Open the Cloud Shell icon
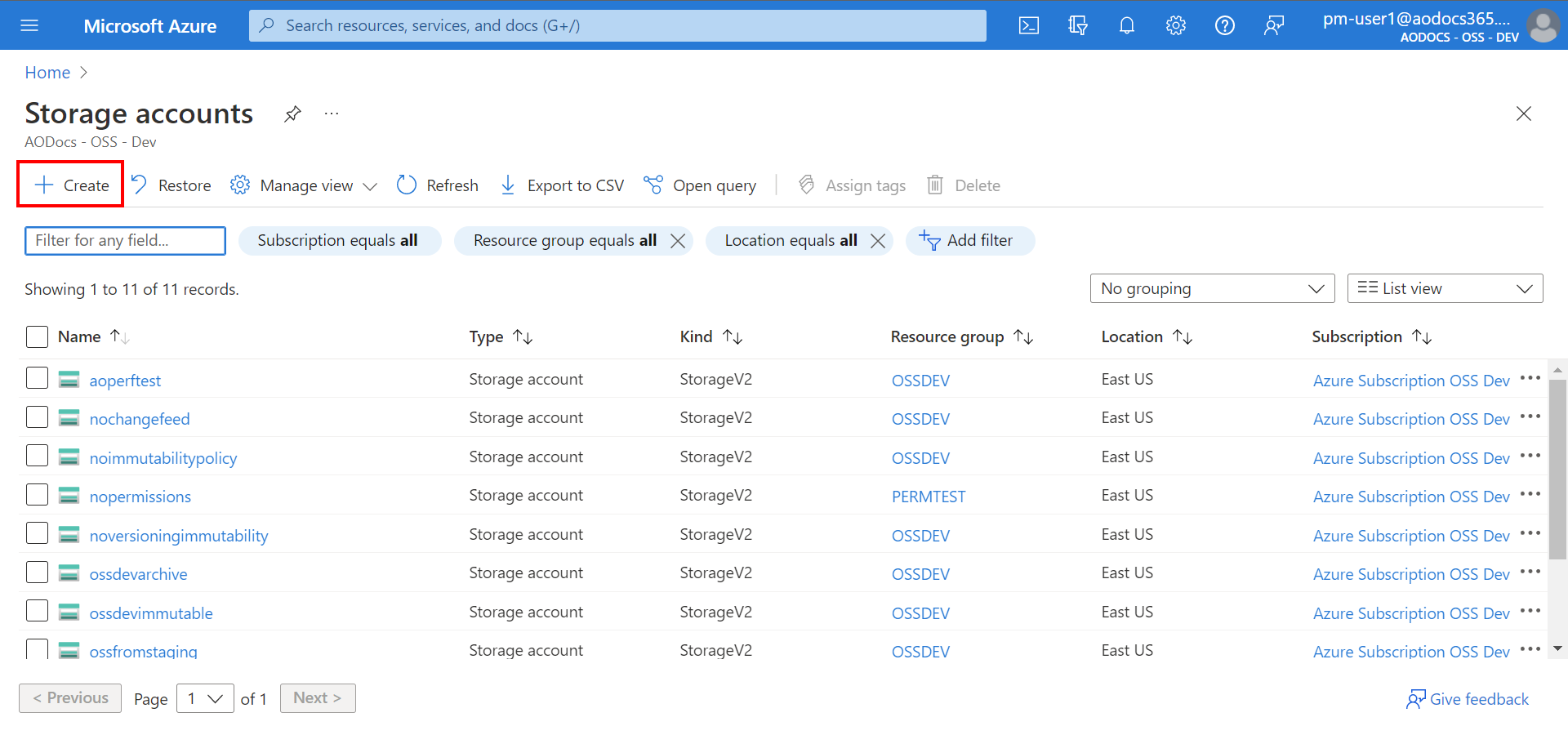1568x735 pixels. (x=1029, y=25)
